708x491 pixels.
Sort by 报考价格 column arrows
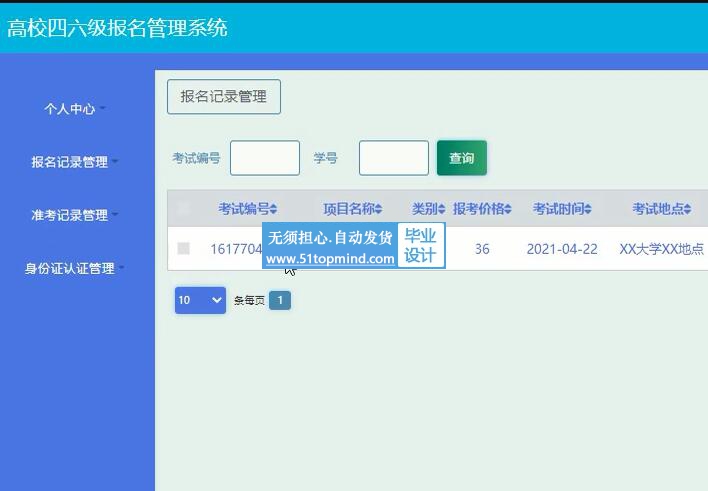click(x=508, y=209)
